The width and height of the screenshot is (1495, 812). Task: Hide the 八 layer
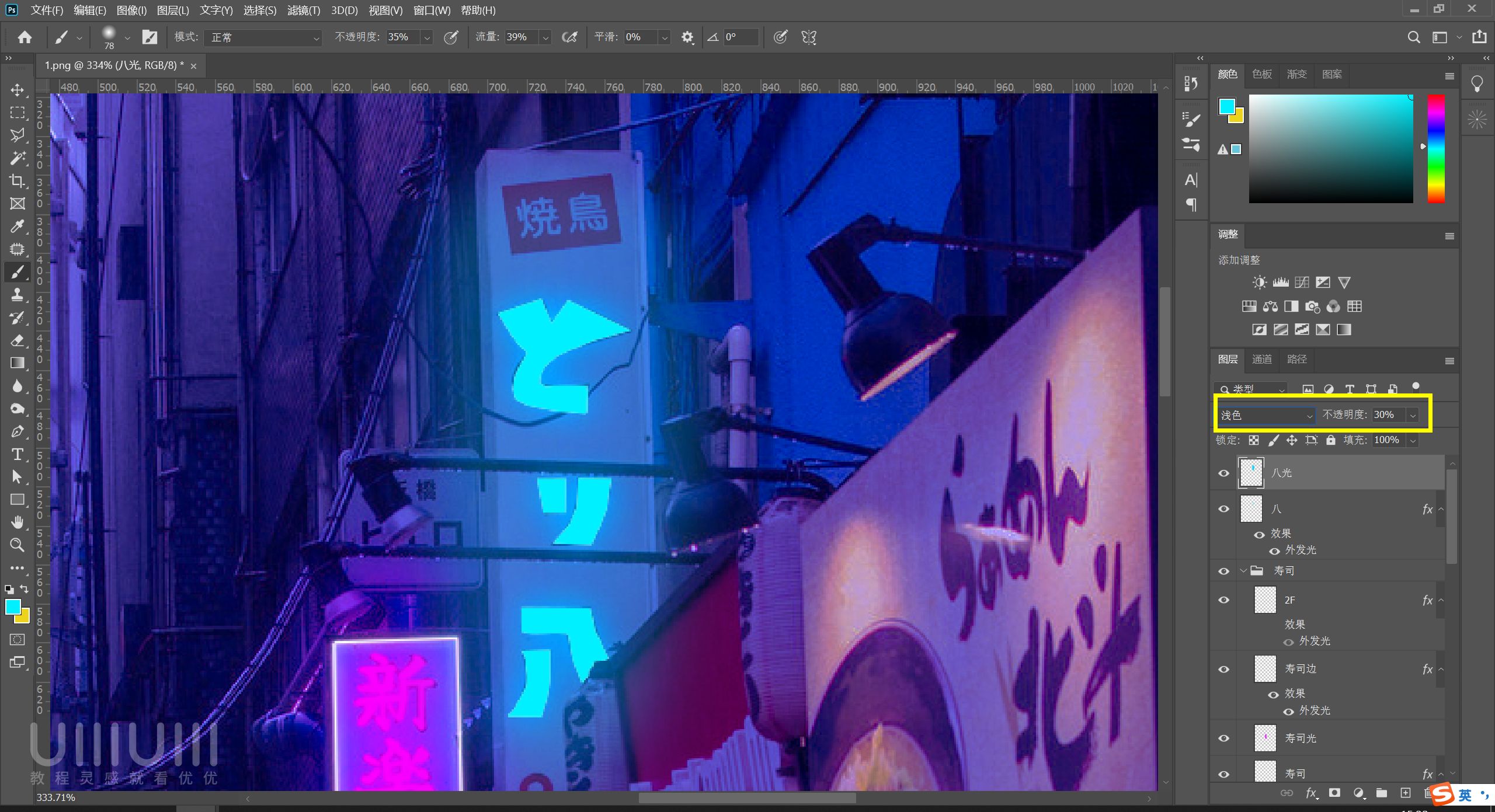[x=1224, y=509]
